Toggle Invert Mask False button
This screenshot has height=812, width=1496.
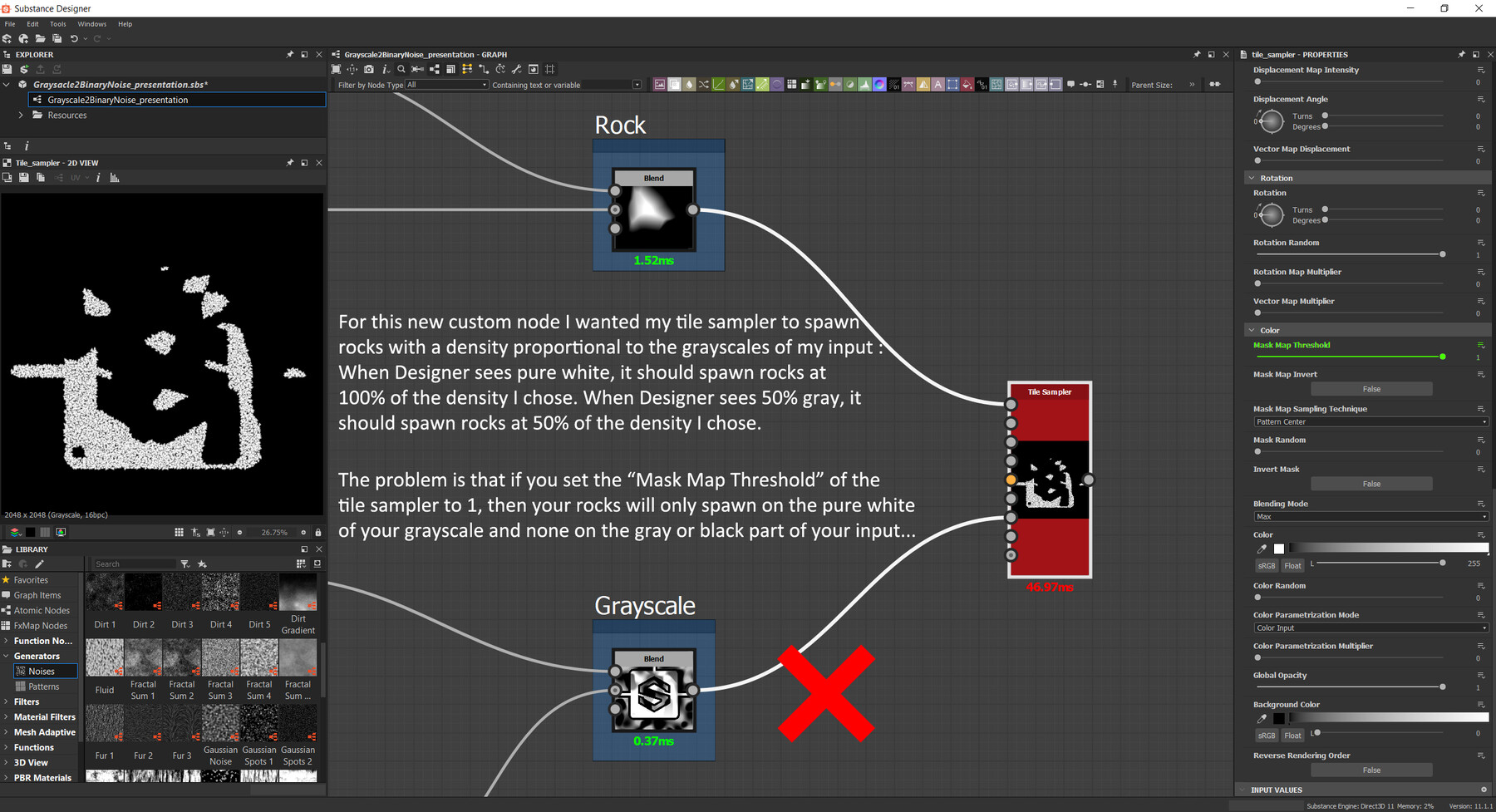[x=1371, y=484]
